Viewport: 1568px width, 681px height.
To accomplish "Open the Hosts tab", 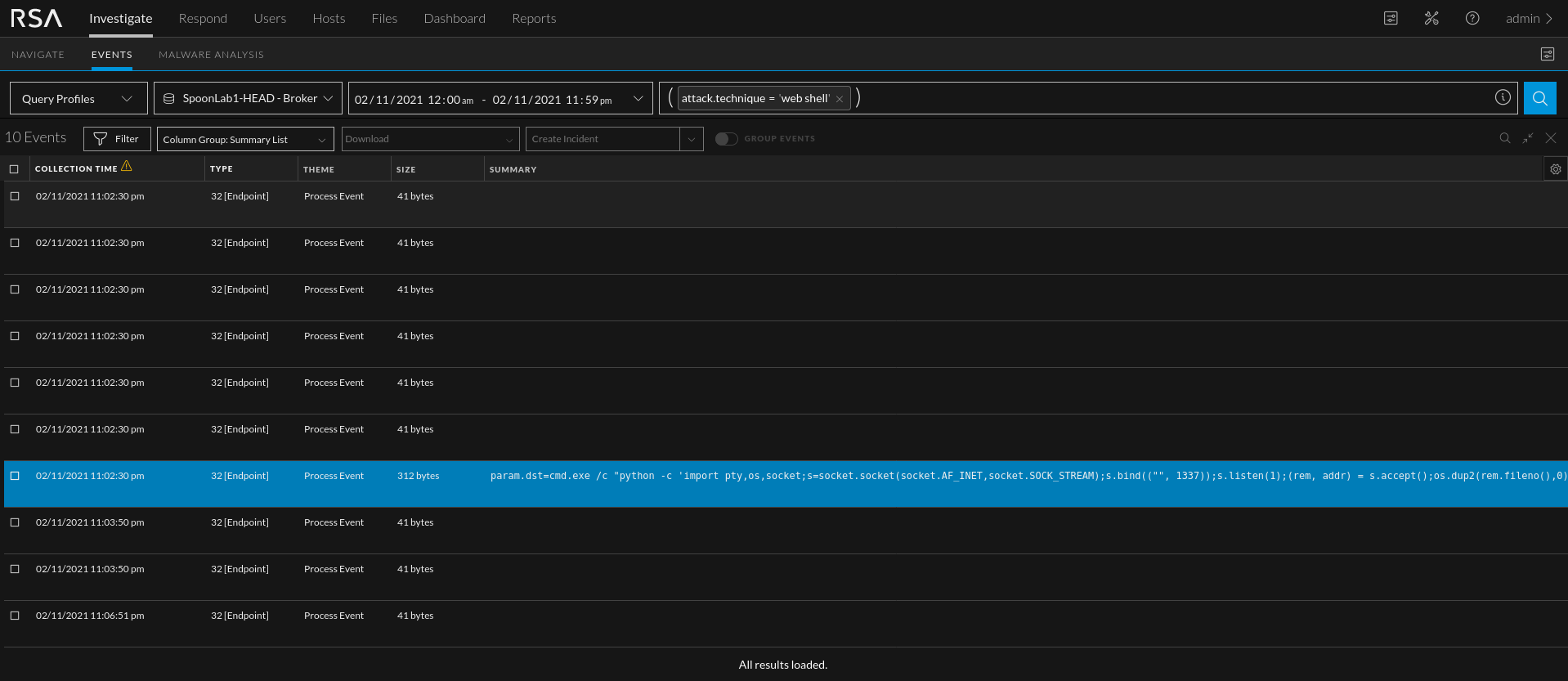I will point(329,18).
